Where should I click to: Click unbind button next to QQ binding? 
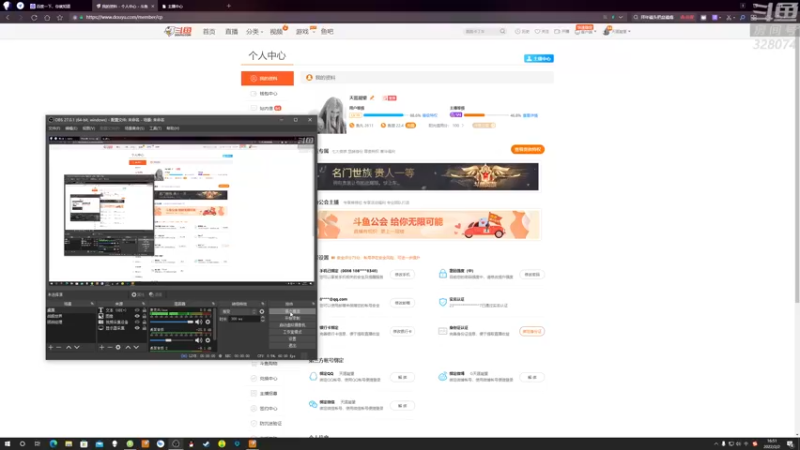(x=402, y=377)
